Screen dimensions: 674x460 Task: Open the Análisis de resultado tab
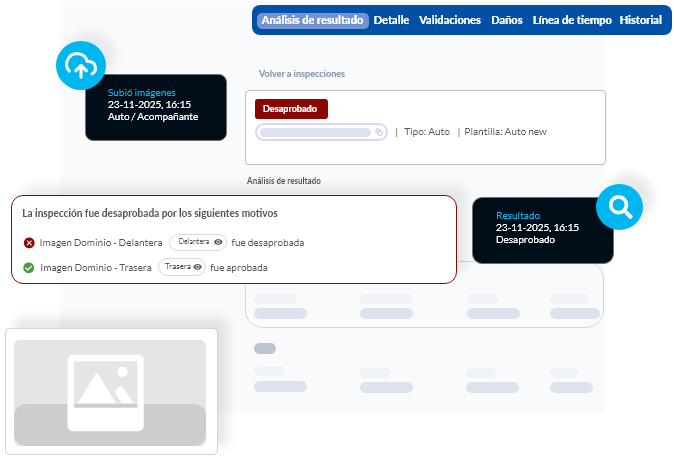[312, 20]
